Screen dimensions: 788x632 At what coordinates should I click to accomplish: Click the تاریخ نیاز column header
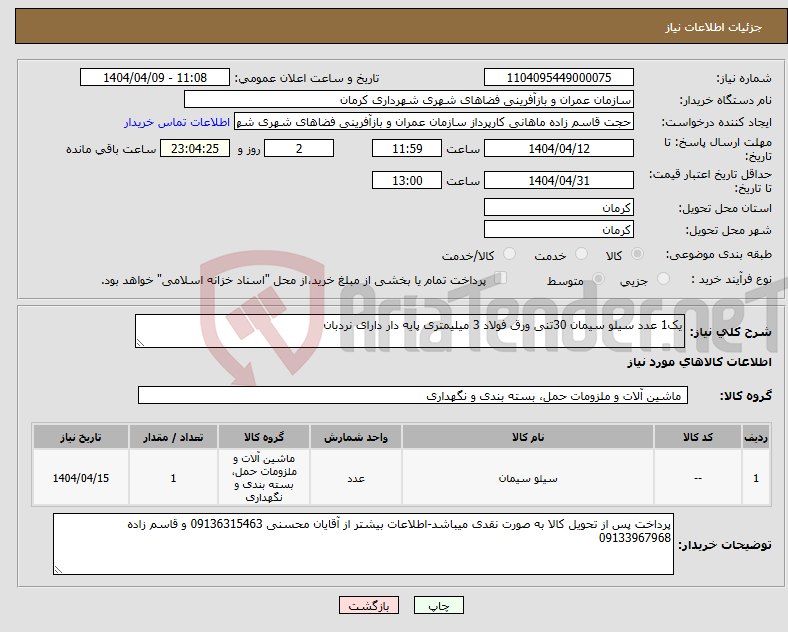click(x=81, y=437)
